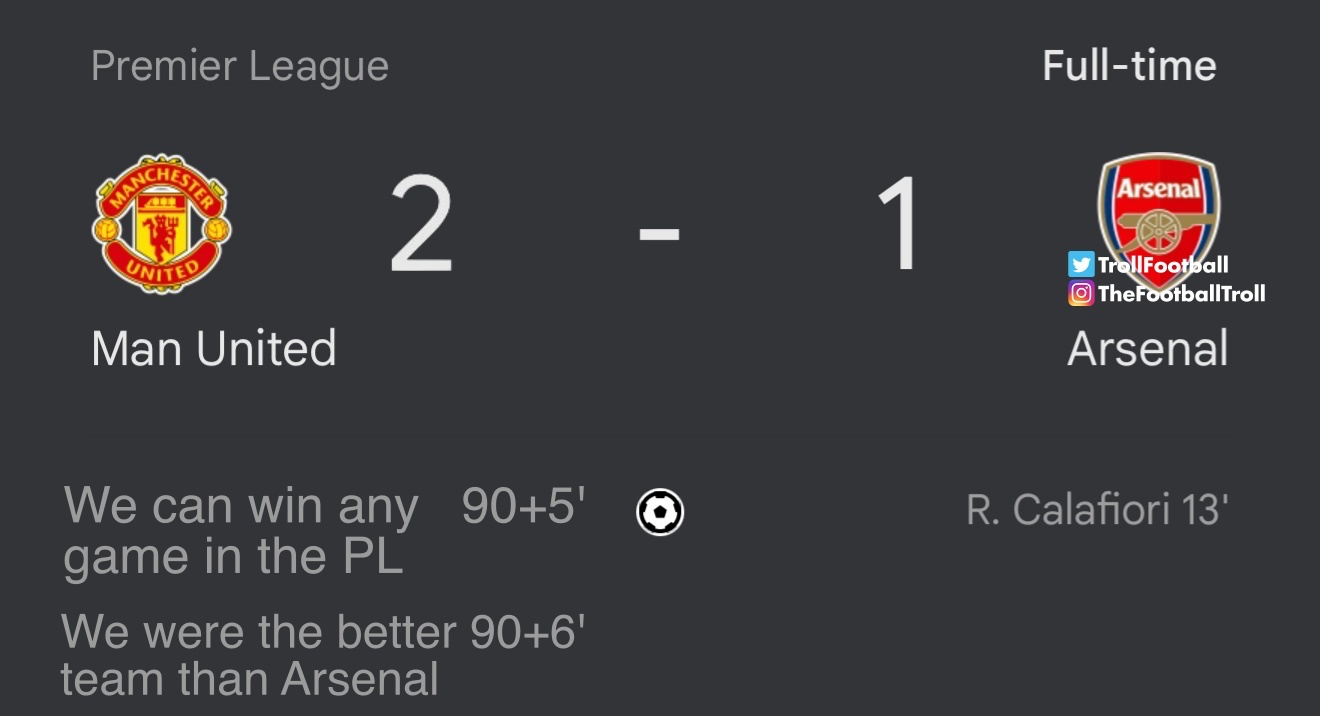
Task: Click the 90+5' minute marker
Action: click(523, 507)
